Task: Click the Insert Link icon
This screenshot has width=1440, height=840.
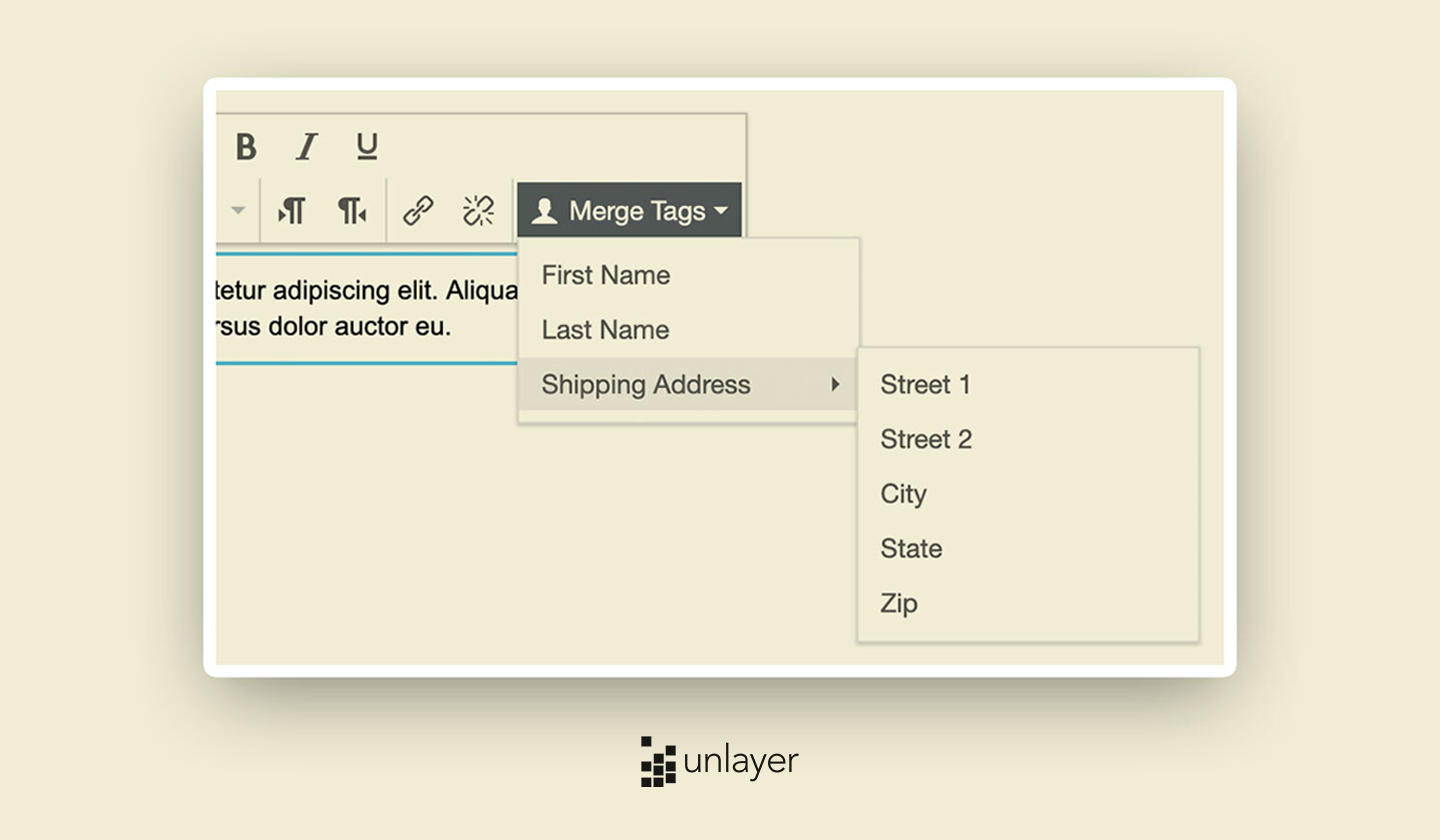Action: click(417, 210)
